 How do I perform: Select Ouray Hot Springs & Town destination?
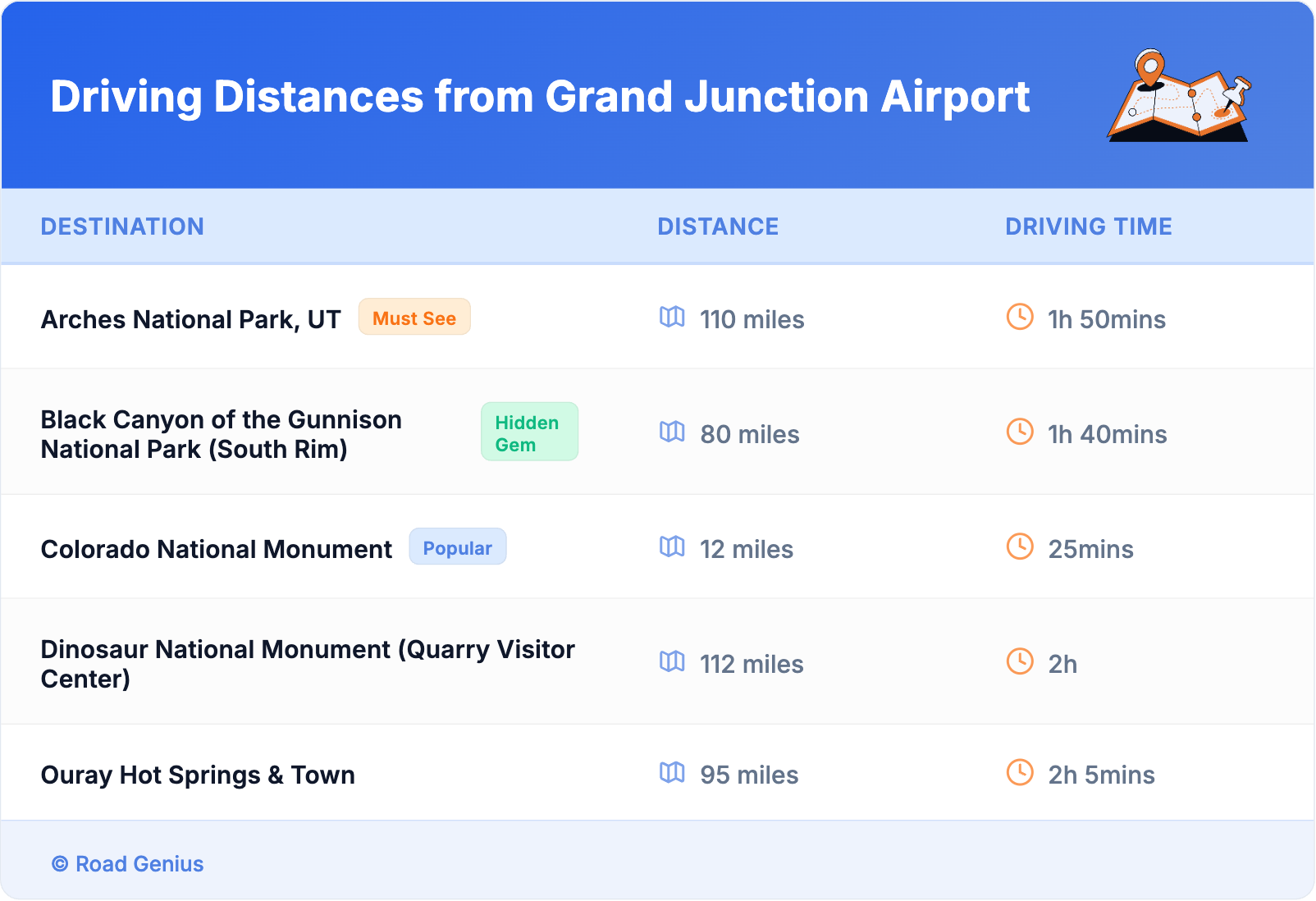[198, 775]
